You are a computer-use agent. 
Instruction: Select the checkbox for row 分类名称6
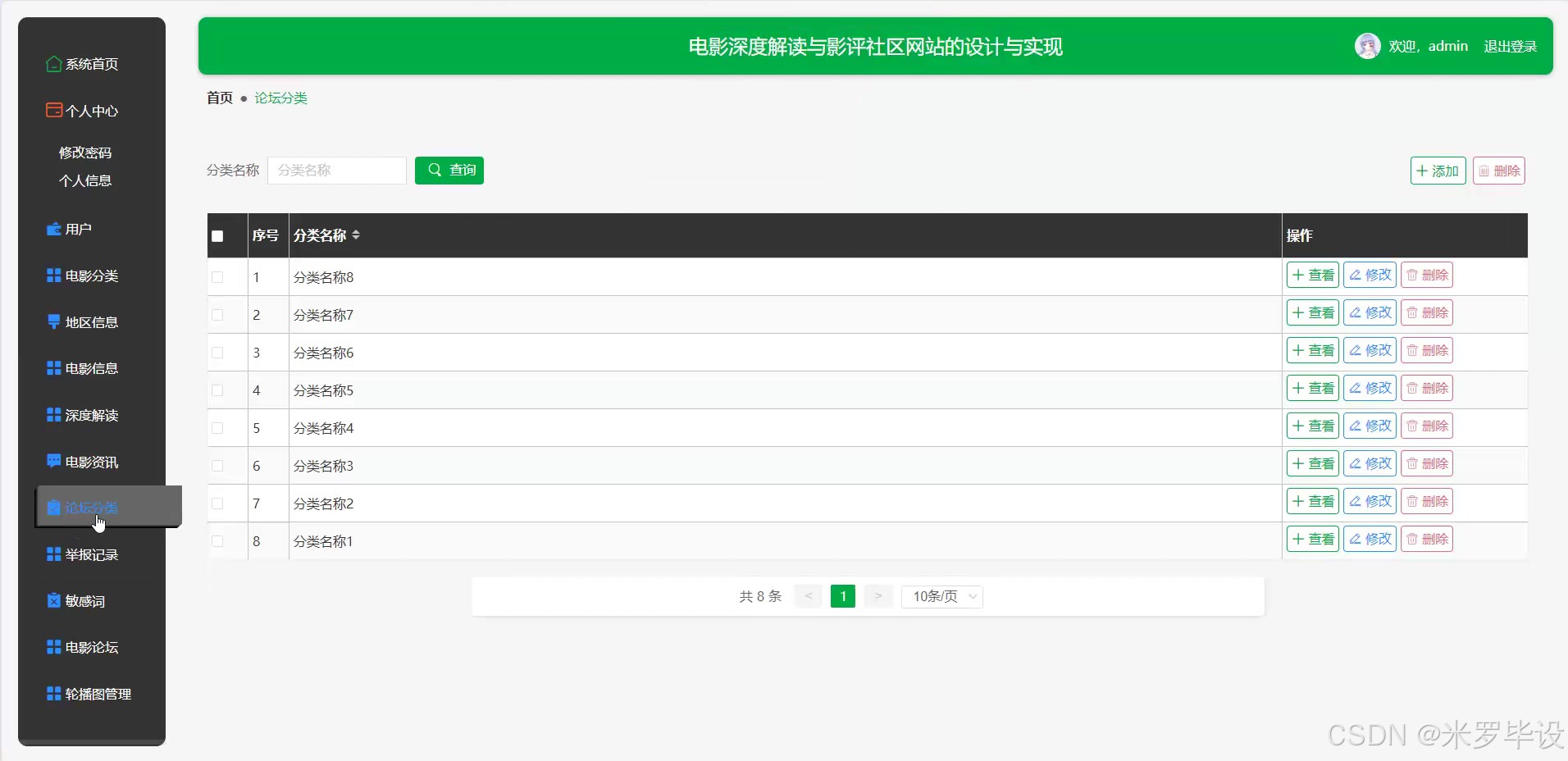217,353
